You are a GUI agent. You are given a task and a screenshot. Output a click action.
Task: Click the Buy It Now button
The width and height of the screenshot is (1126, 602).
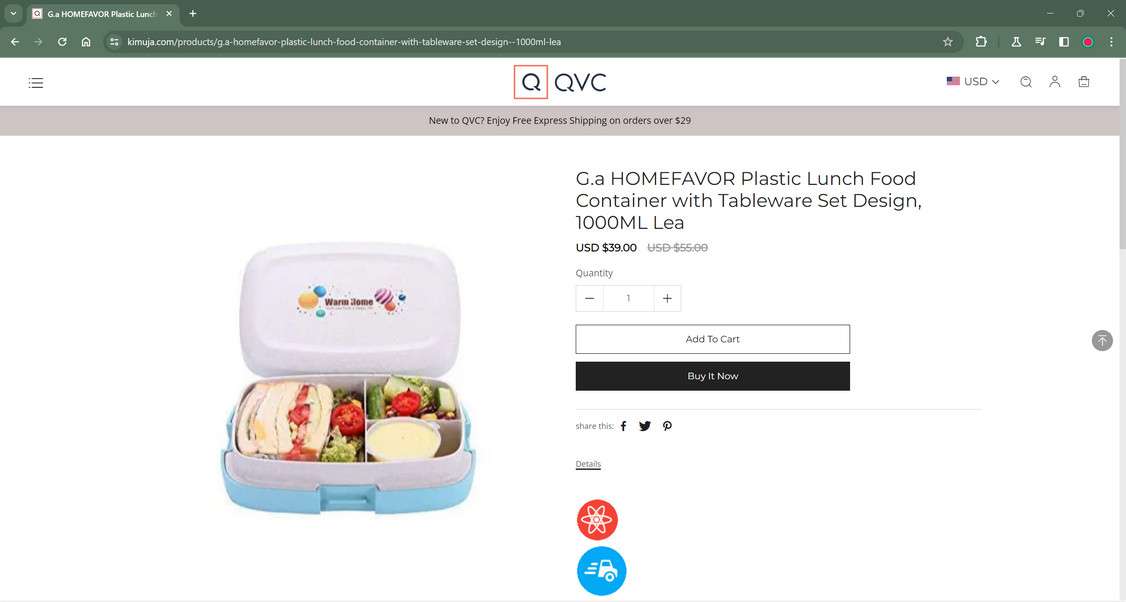712,376
